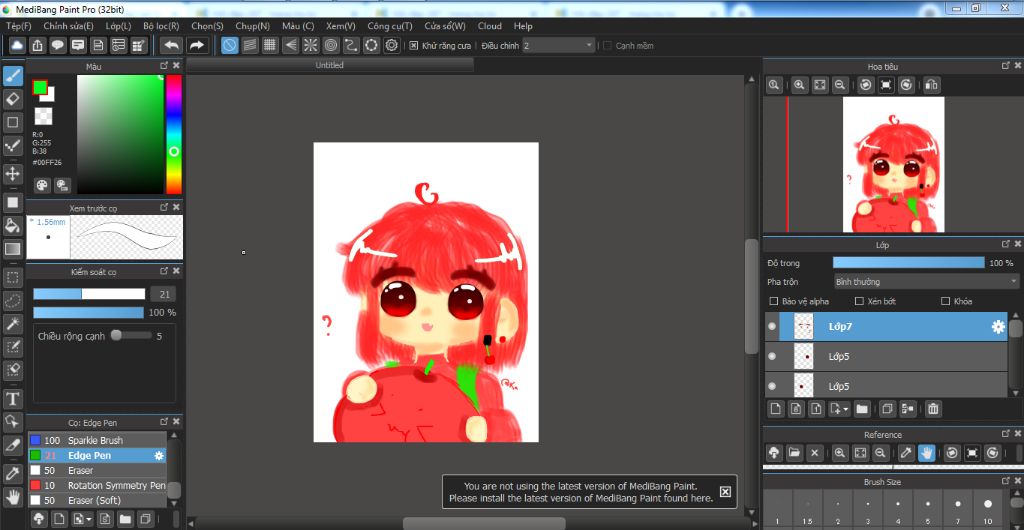Activate the Reference panel eyedropper
This screenshot has height=530, width=1024.
[906, 452]
